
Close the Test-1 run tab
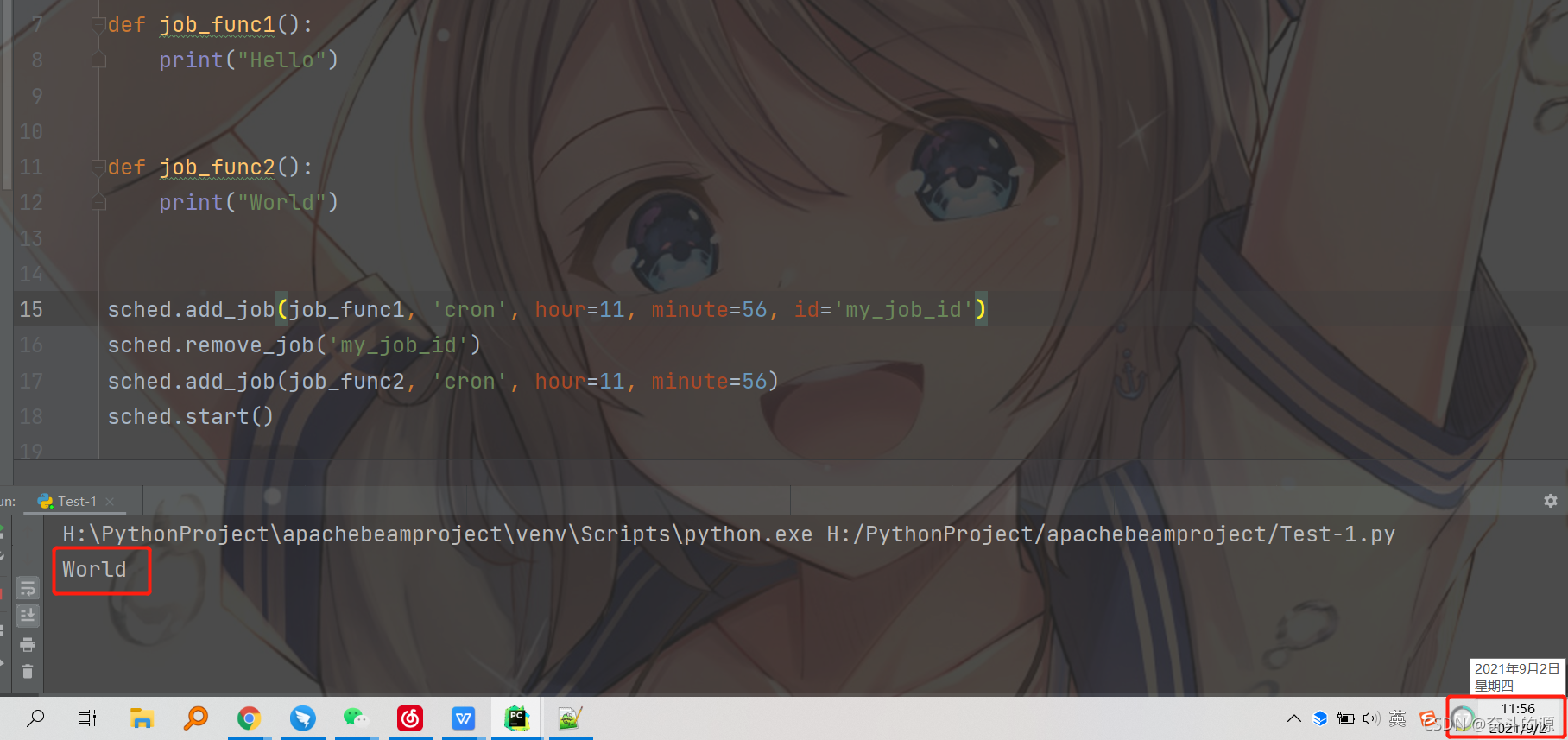point(110,502)
